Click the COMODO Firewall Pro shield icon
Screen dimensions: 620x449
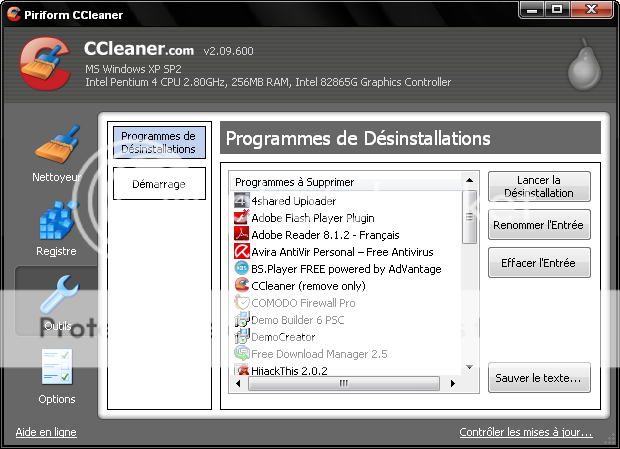(242, 302)
